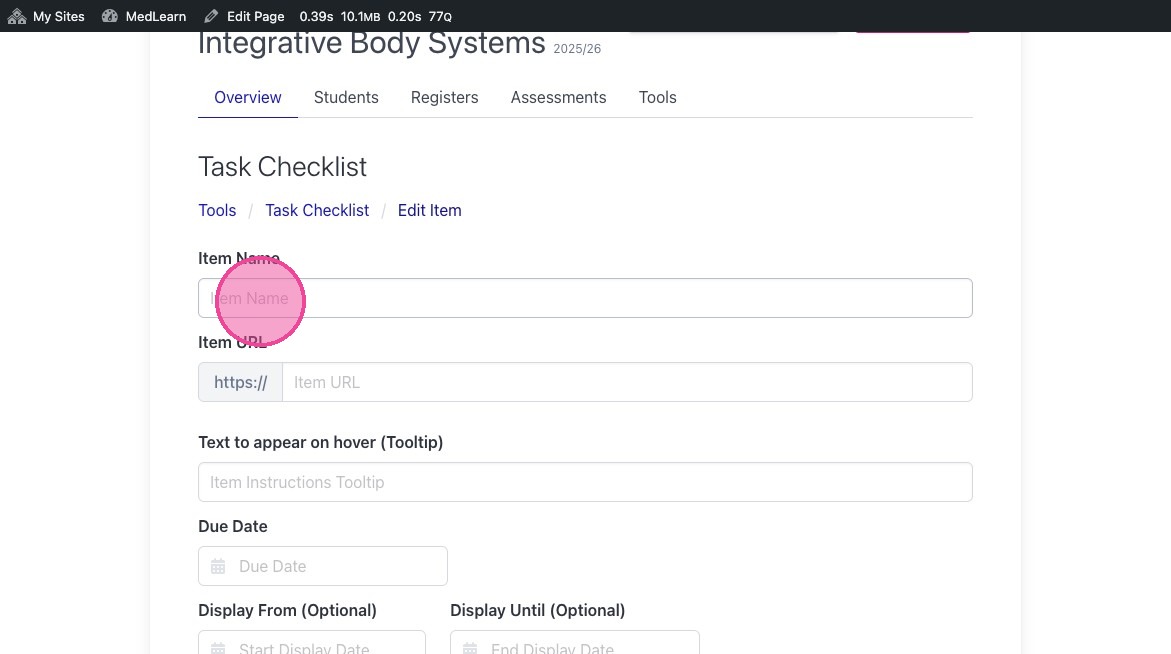
Task: Click the Start Display Date calendar icon
Action: 218,647
